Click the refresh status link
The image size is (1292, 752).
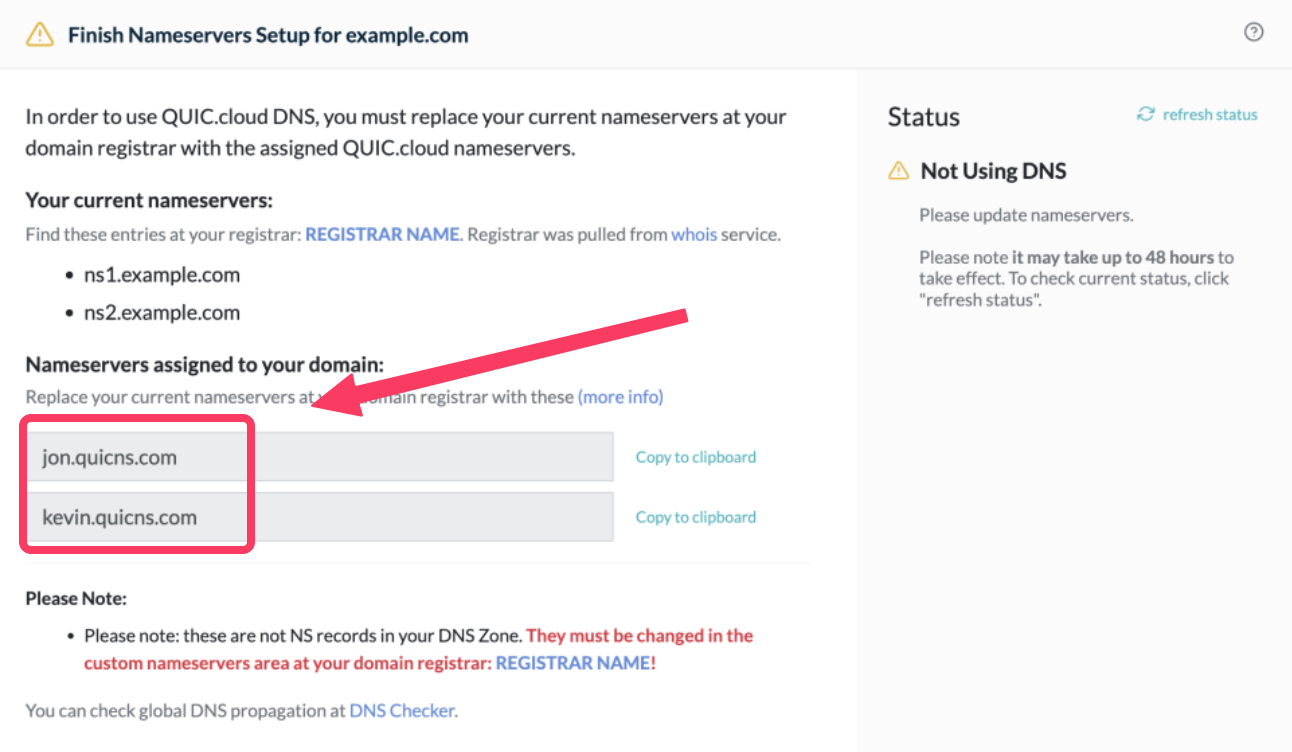click(1210, 114)
